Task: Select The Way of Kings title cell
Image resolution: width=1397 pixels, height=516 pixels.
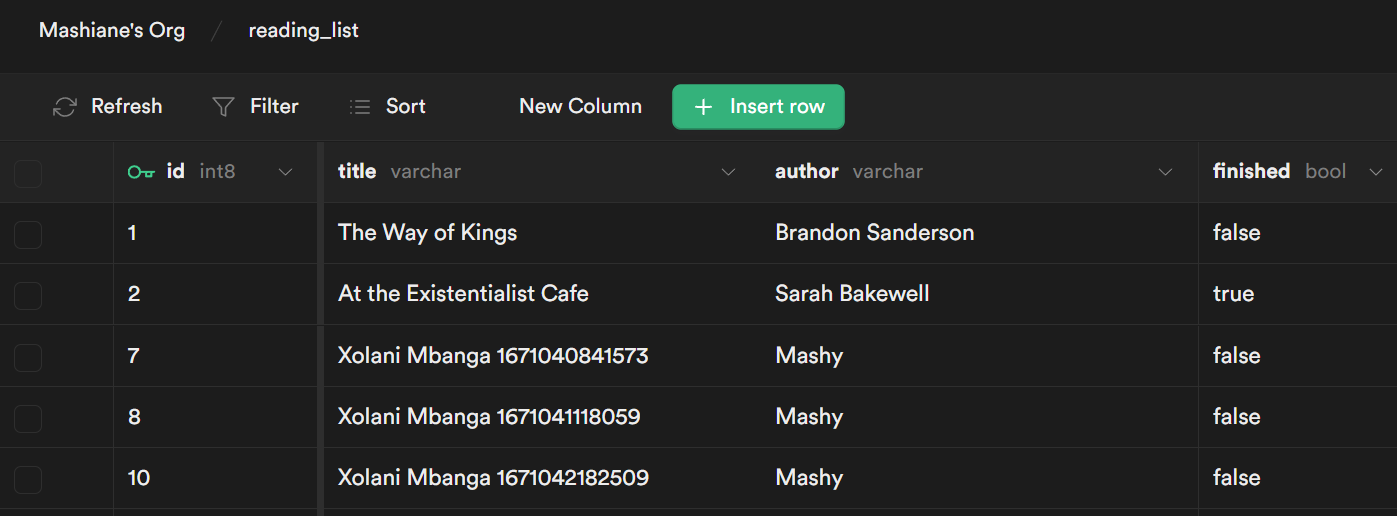Action: pos(428,233)
